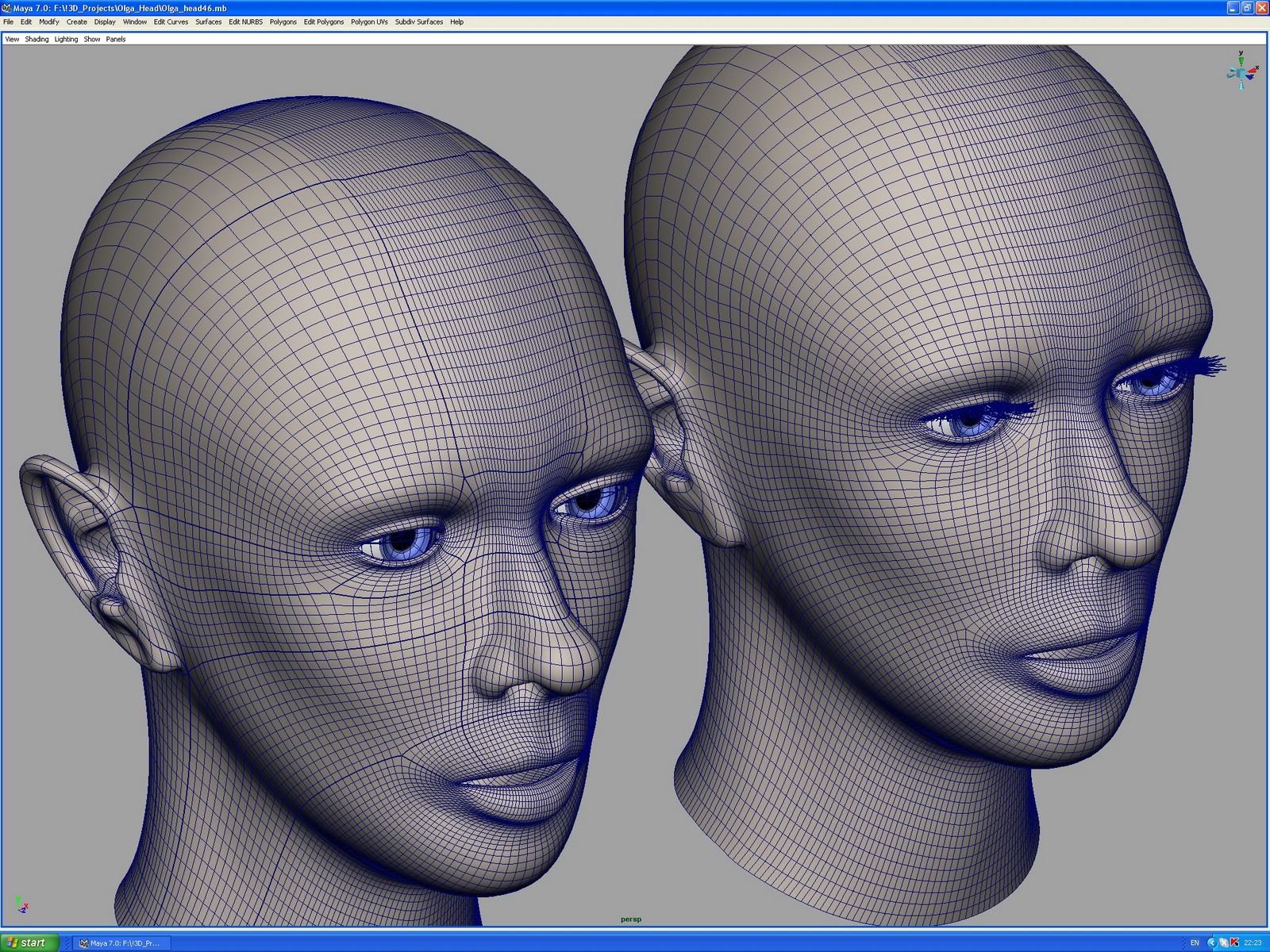Open Kaspersky Anti-Virus from the system tray
Screen dimensions: 1270x952
[1234, 944]
